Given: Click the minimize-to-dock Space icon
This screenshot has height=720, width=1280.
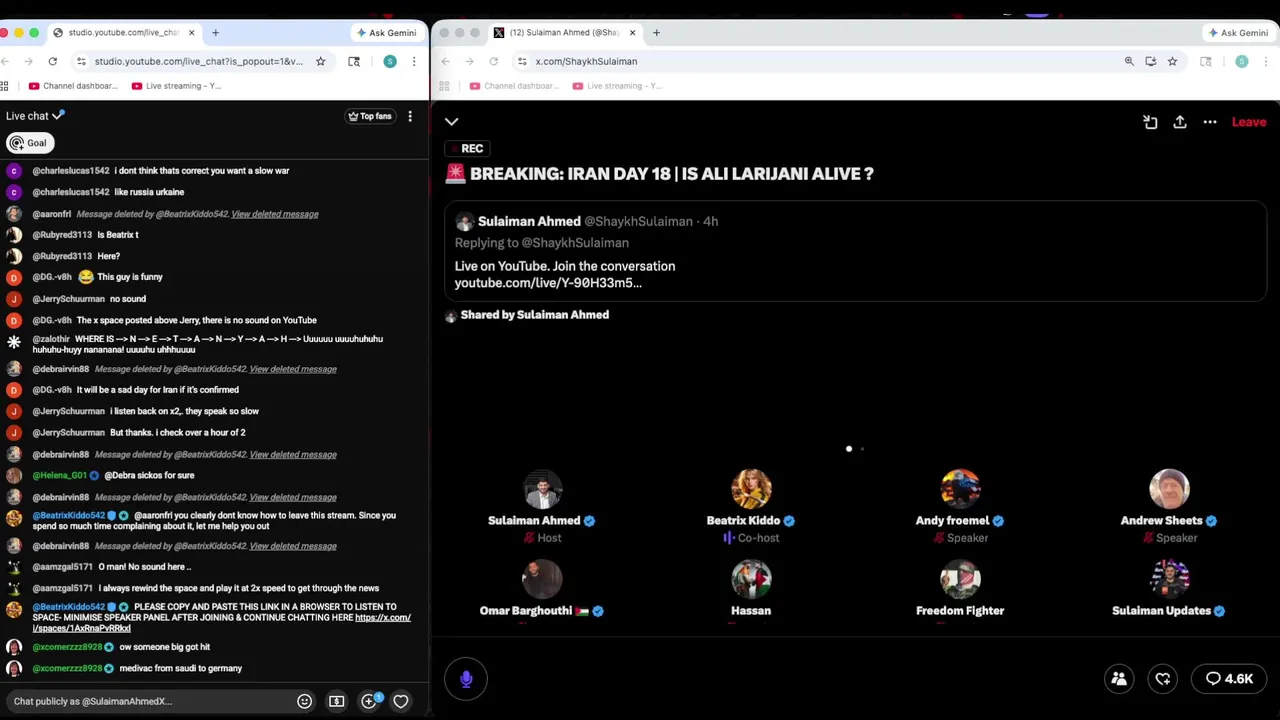Looking at the screenshot, I should (x=1150, y=122).
